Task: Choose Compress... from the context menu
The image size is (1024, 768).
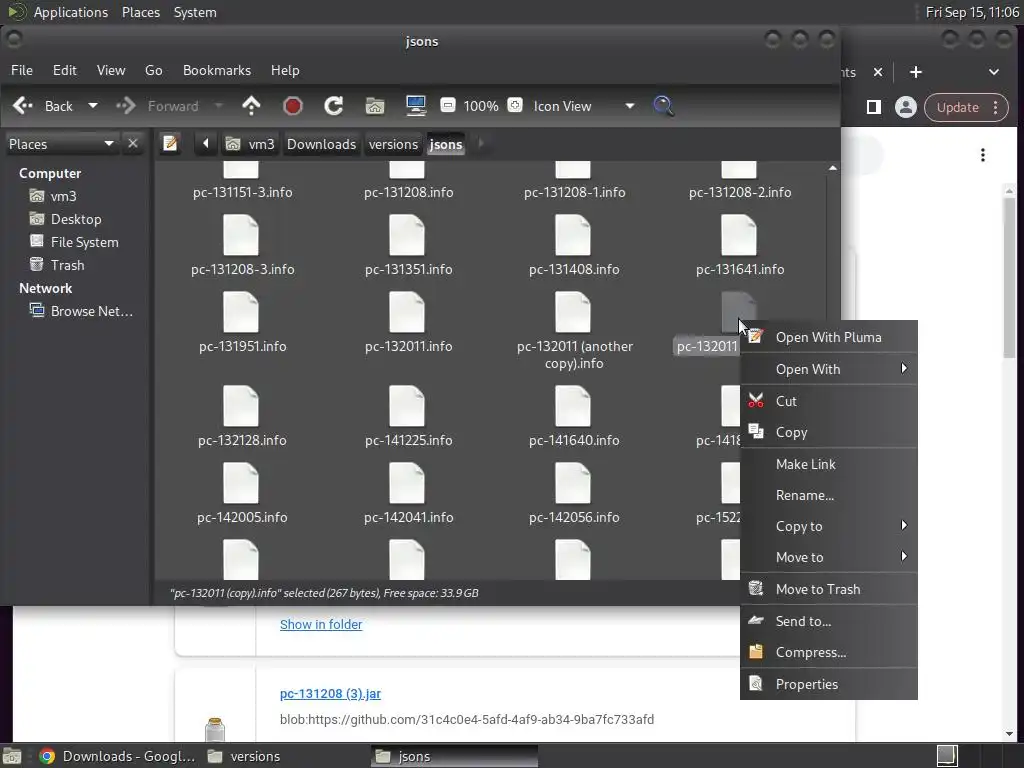Action: 829,652
